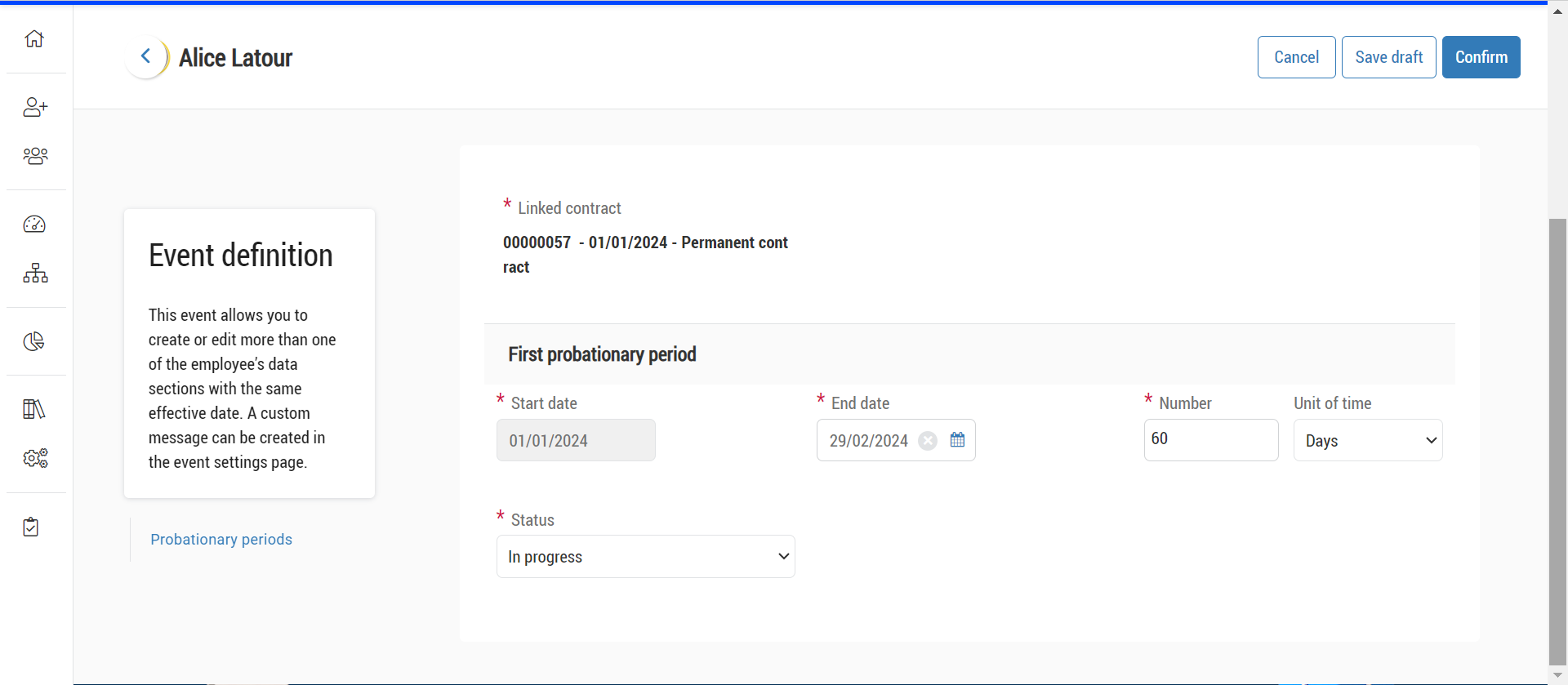Open the add employee icon

(x=35, y=107)
